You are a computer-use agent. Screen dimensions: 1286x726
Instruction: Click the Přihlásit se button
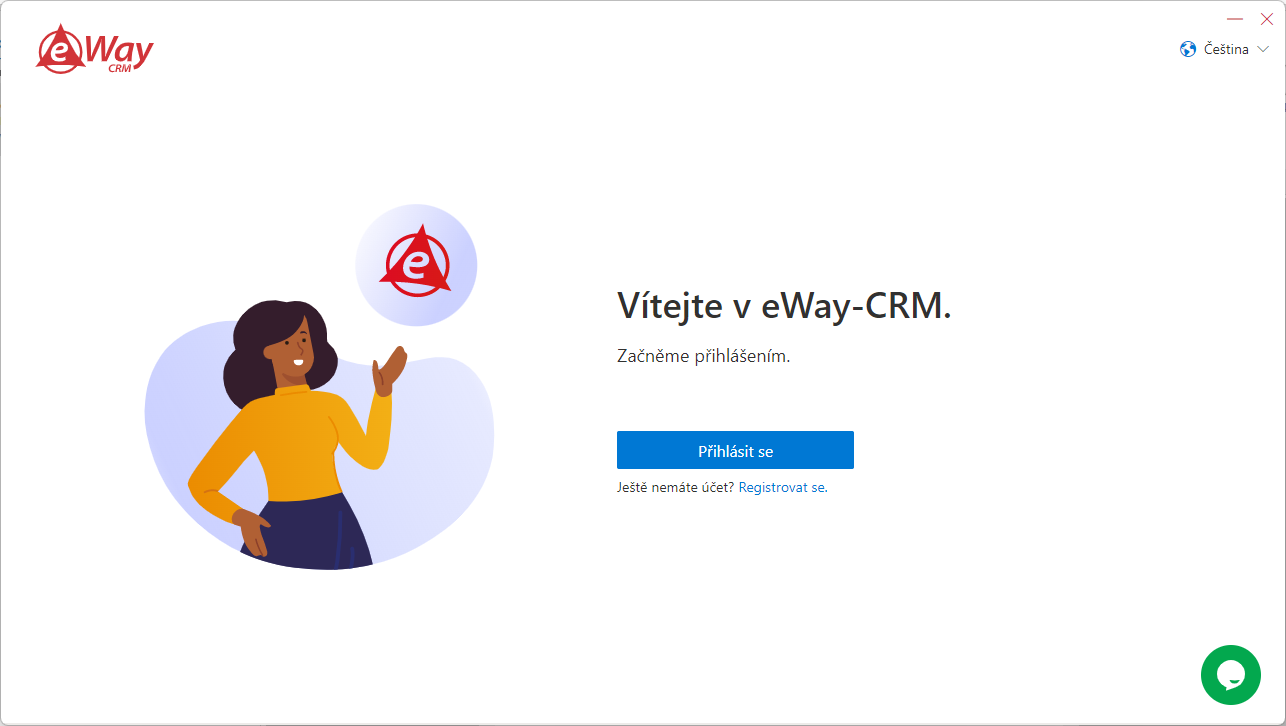tap(735, 450)
